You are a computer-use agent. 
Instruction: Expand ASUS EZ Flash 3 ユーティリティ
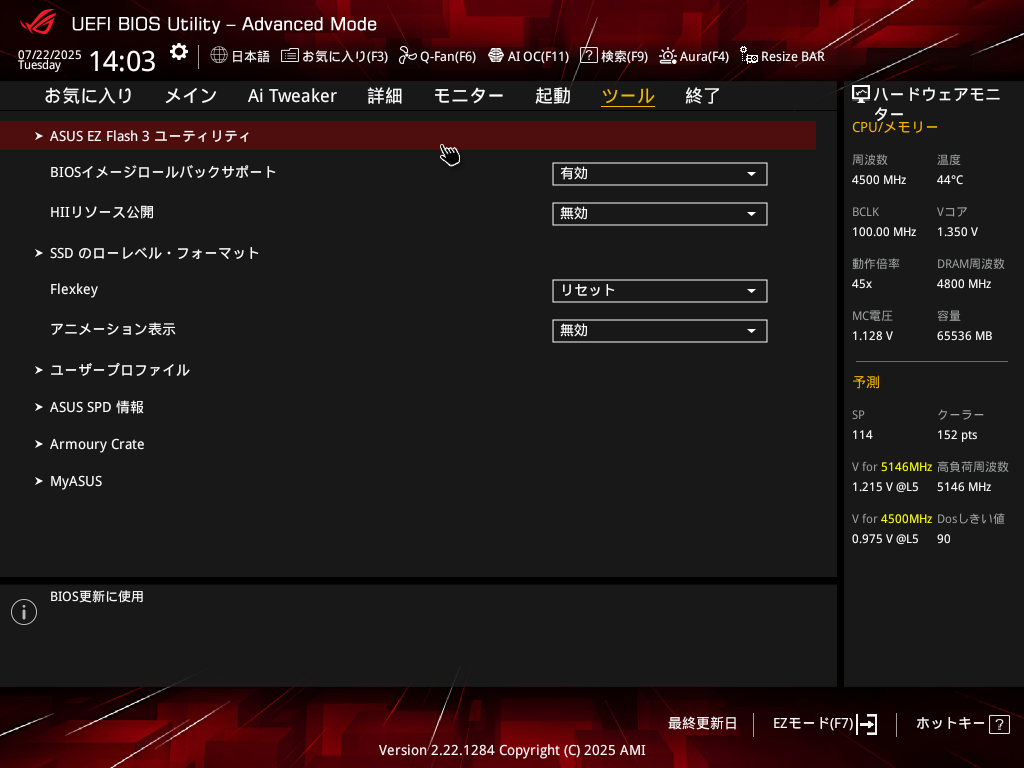tap(408, 136)
